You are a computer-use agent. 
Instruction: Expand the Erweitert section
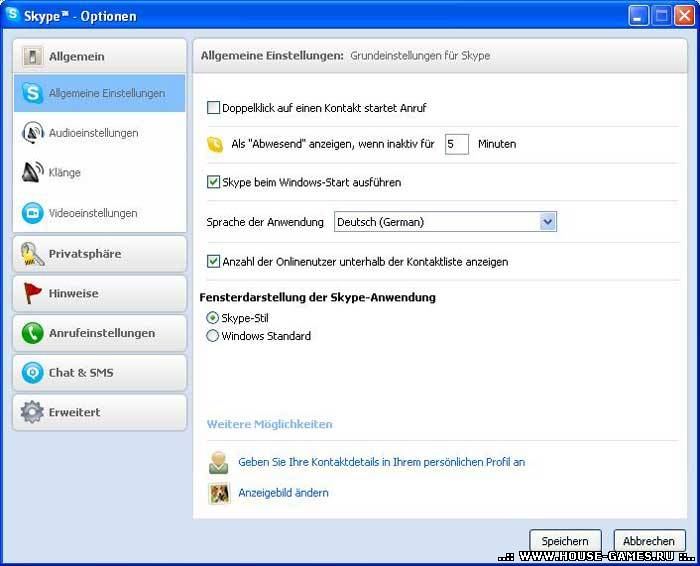tap(100, 412)
